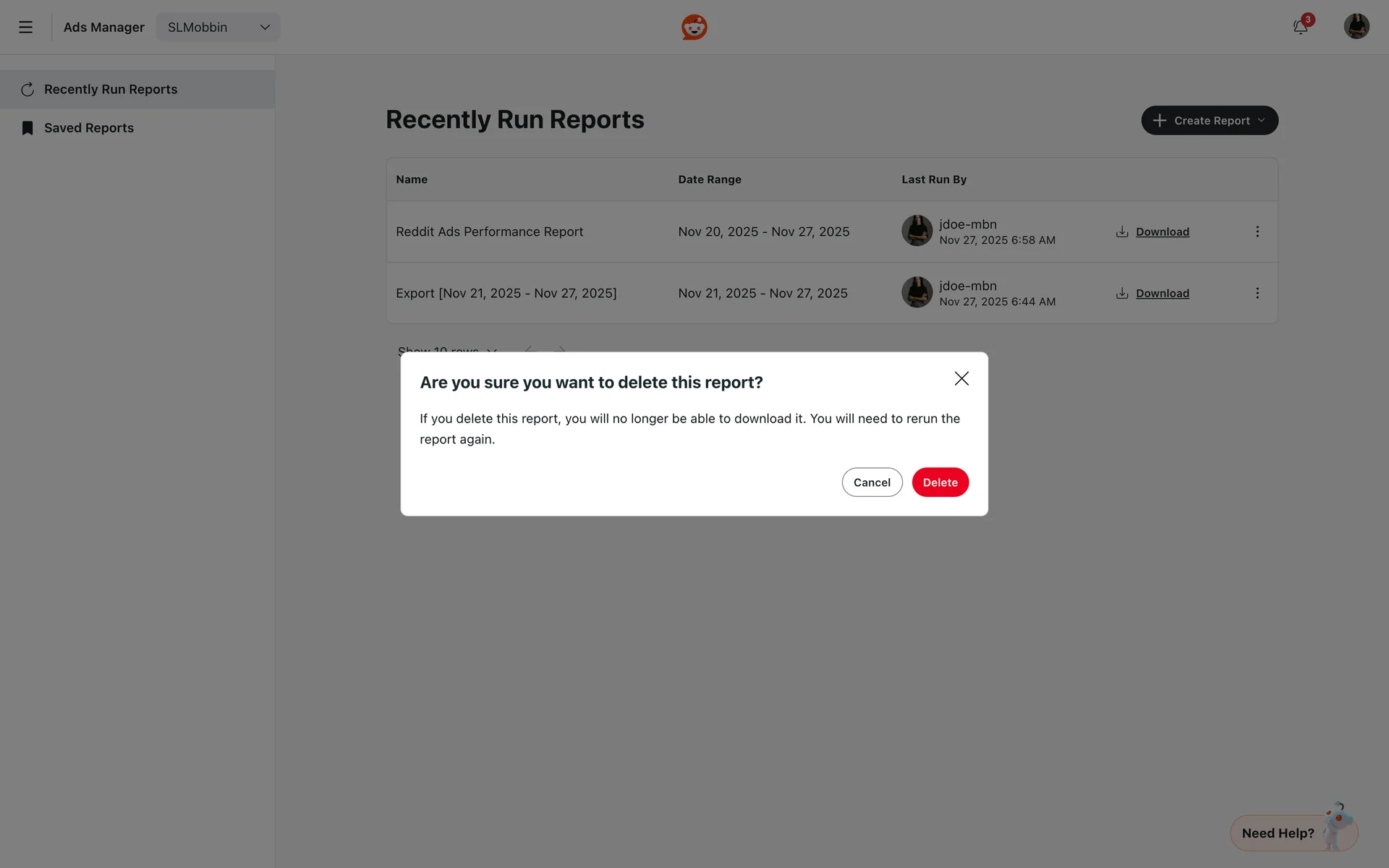Close the delete confirmation dialog with X
Viewport: 1389px width, 868px height.
(x=961, y=379)
